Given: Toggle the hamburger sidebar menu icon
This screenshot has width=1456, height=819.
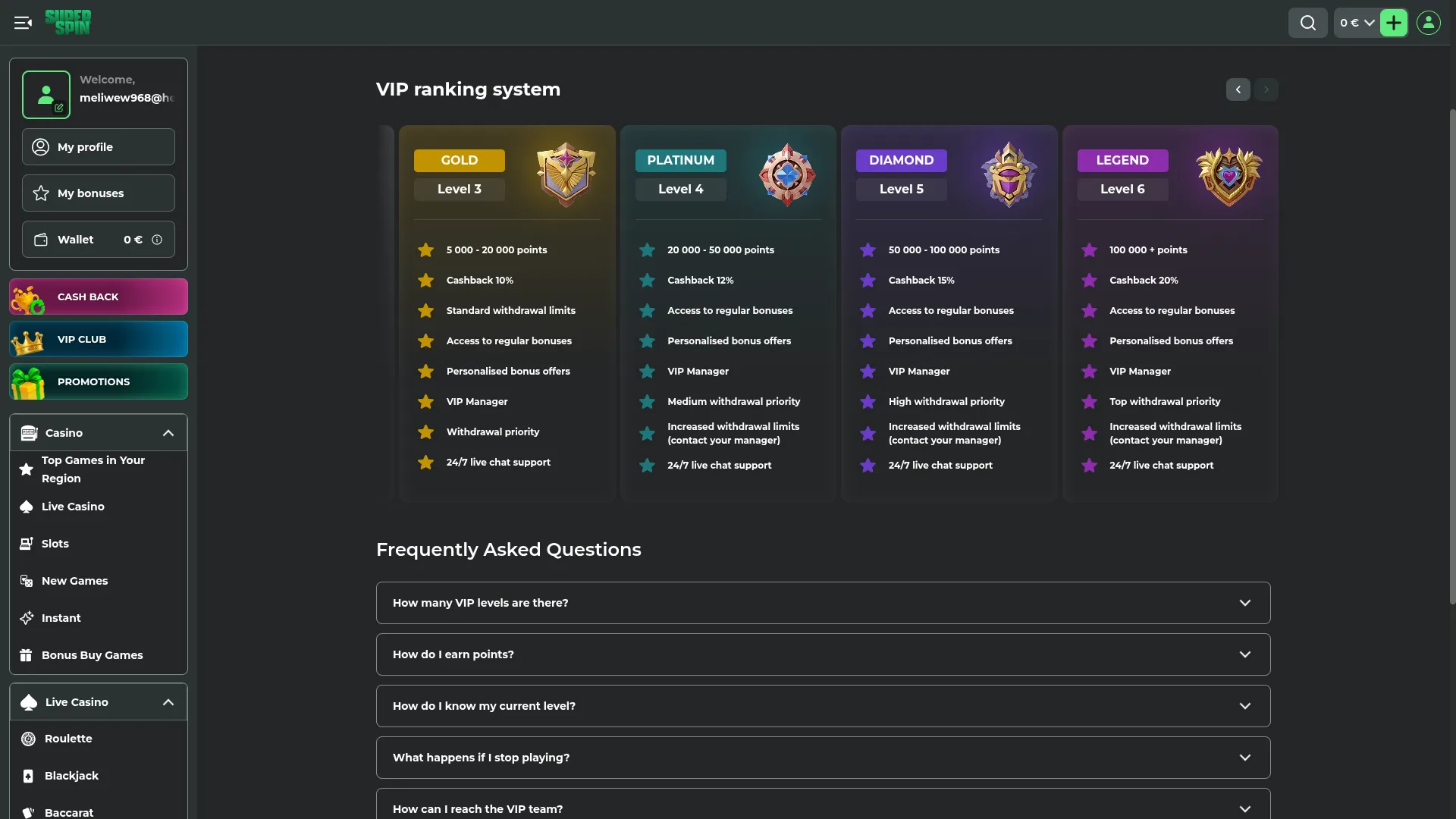Looking at the screenshot, I should pyautogui.click(x=23, y=23).
